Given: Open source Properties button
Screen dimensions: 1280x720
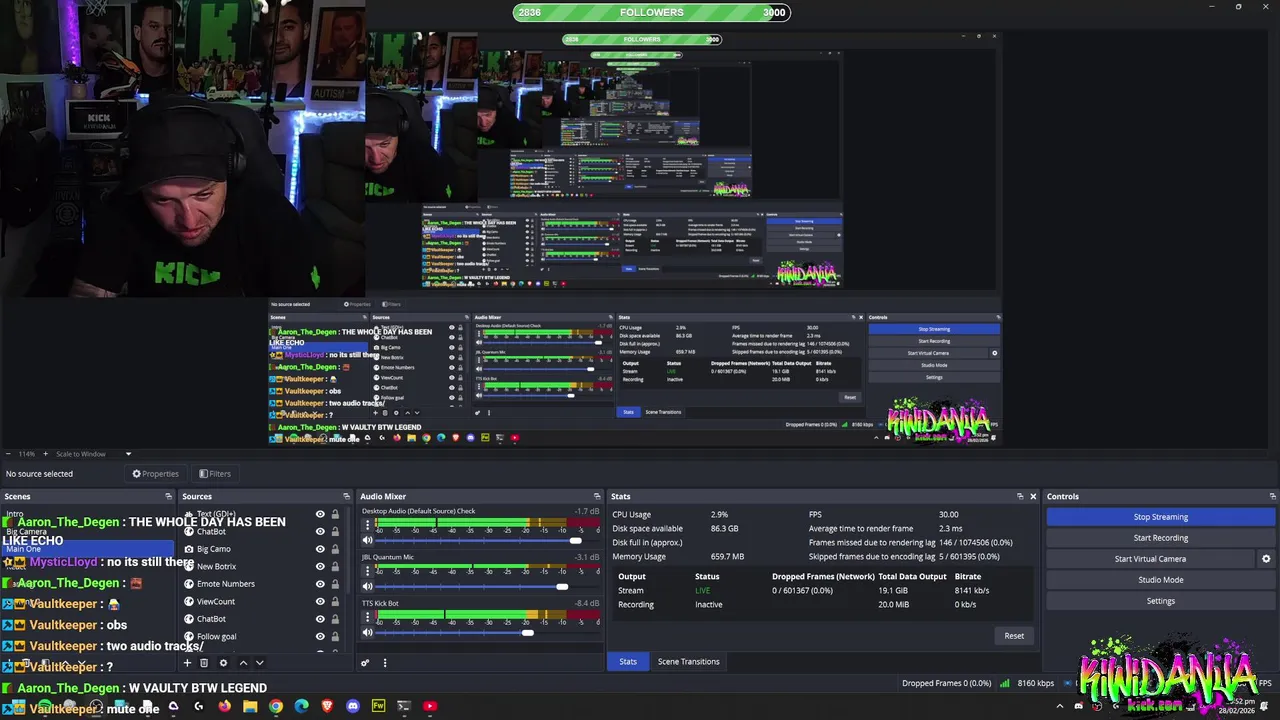Looking at the screenshot, I should [x=155, y=474].
